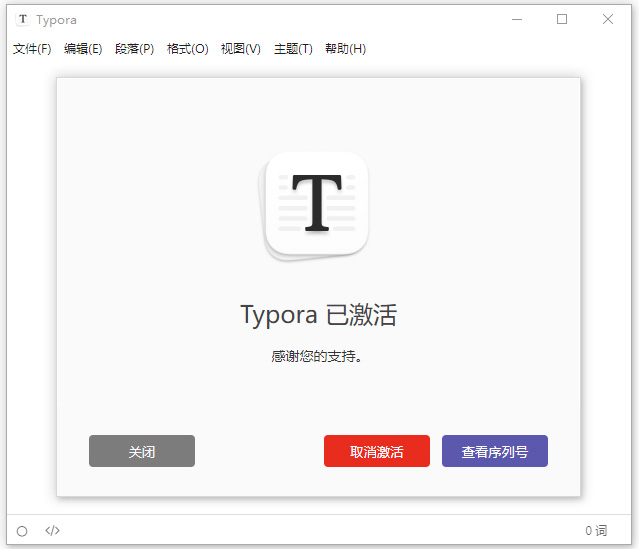
Task: Click the gray 关闭 button
Action: (142, 451)
